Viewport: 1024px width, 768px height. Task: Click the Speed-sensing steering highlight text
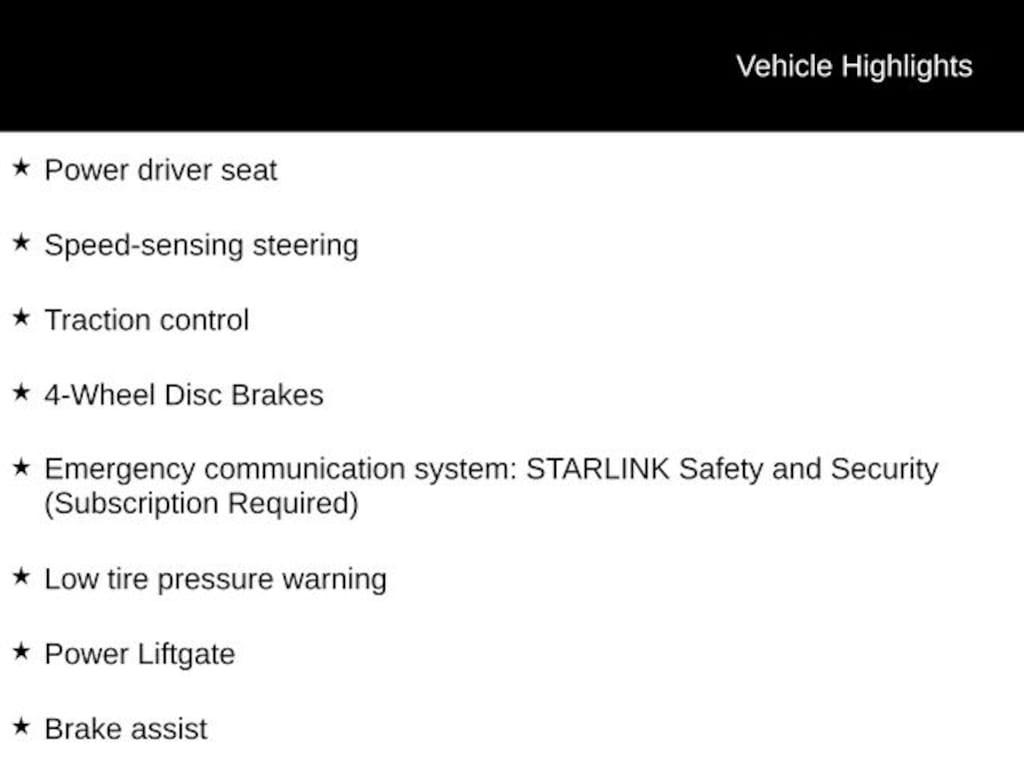tap(200, 245)
